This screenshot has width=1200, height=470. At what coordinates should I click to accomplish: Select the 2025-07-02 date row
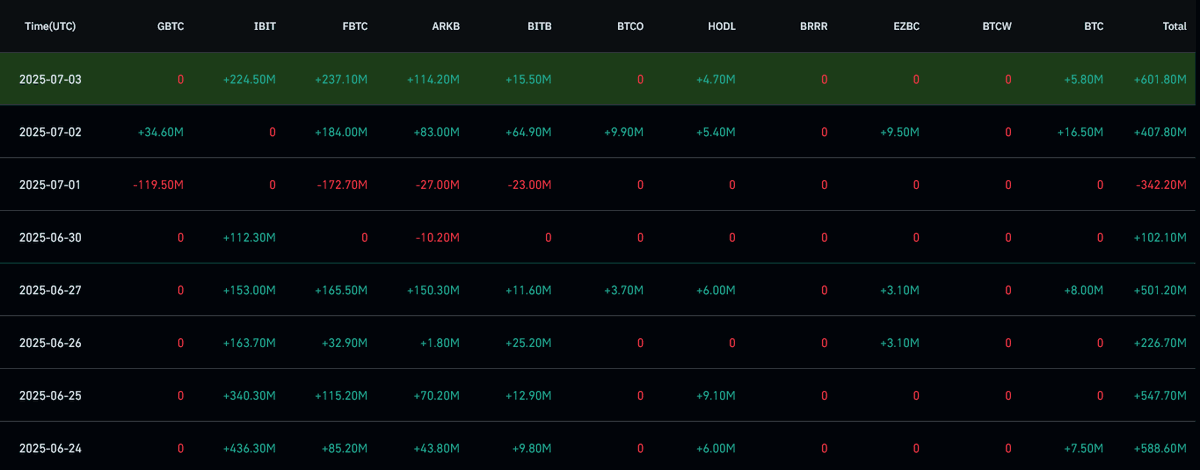(x=597, y=132)
